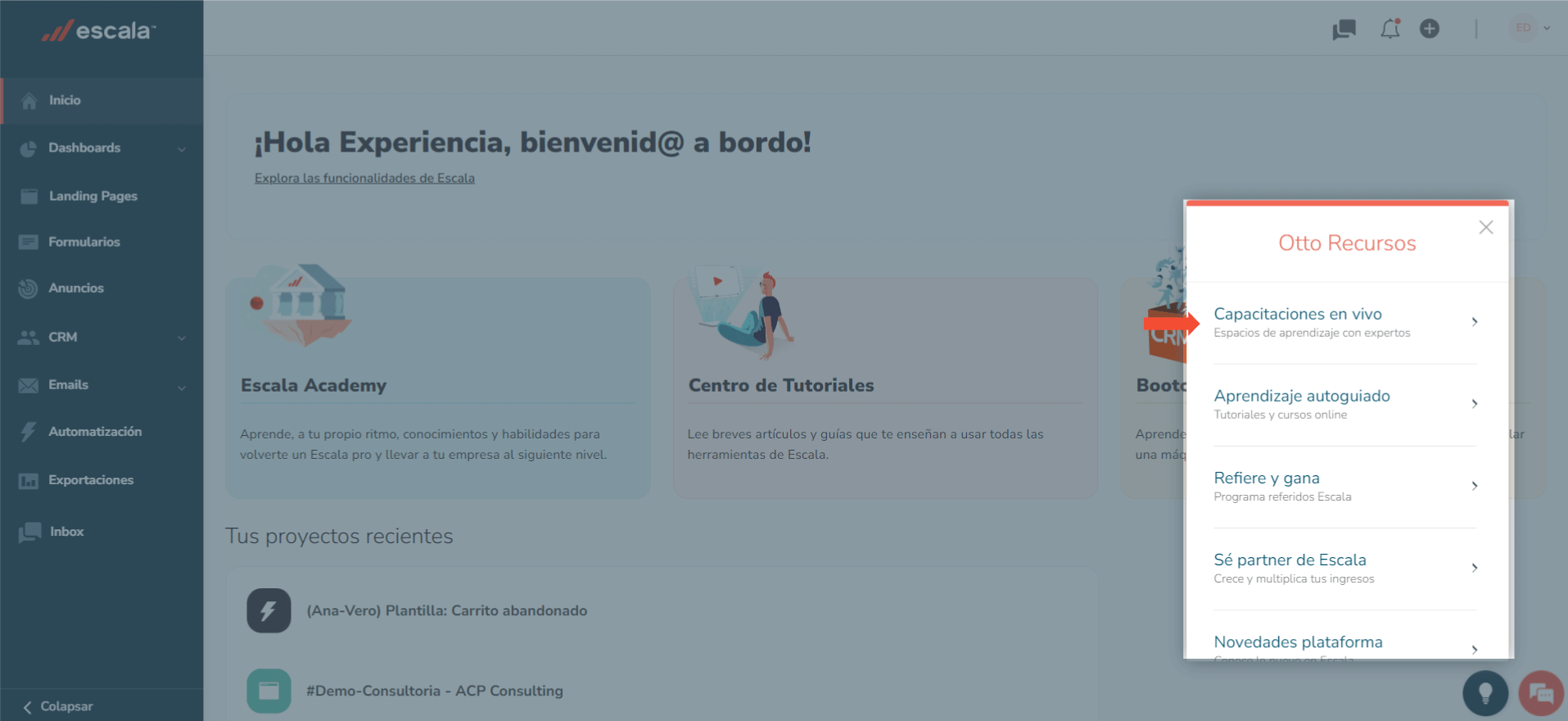The width and height of the screenshot is (1568, 721).
Task: Open Formularios menu item
Action: [102, 242]
